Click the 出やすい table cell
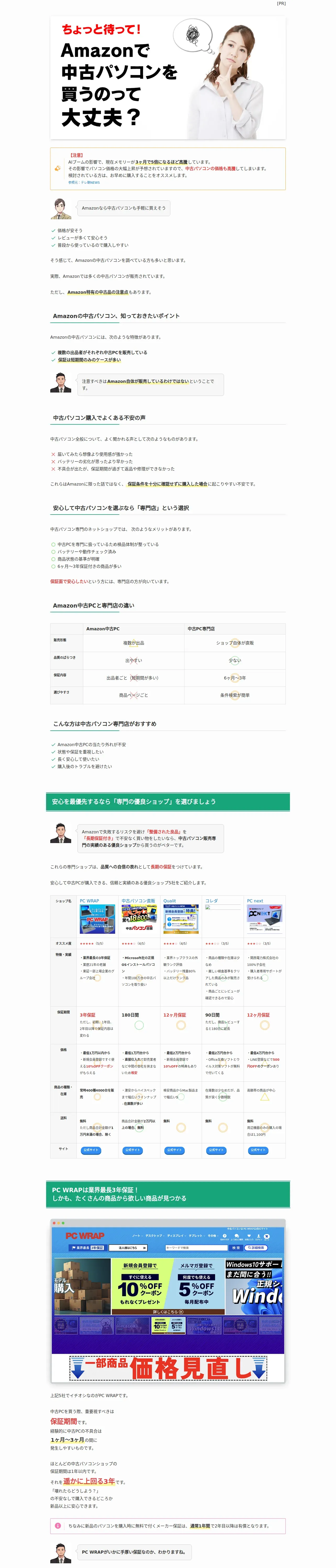The image size is (336, 1568). coord(133,660)
